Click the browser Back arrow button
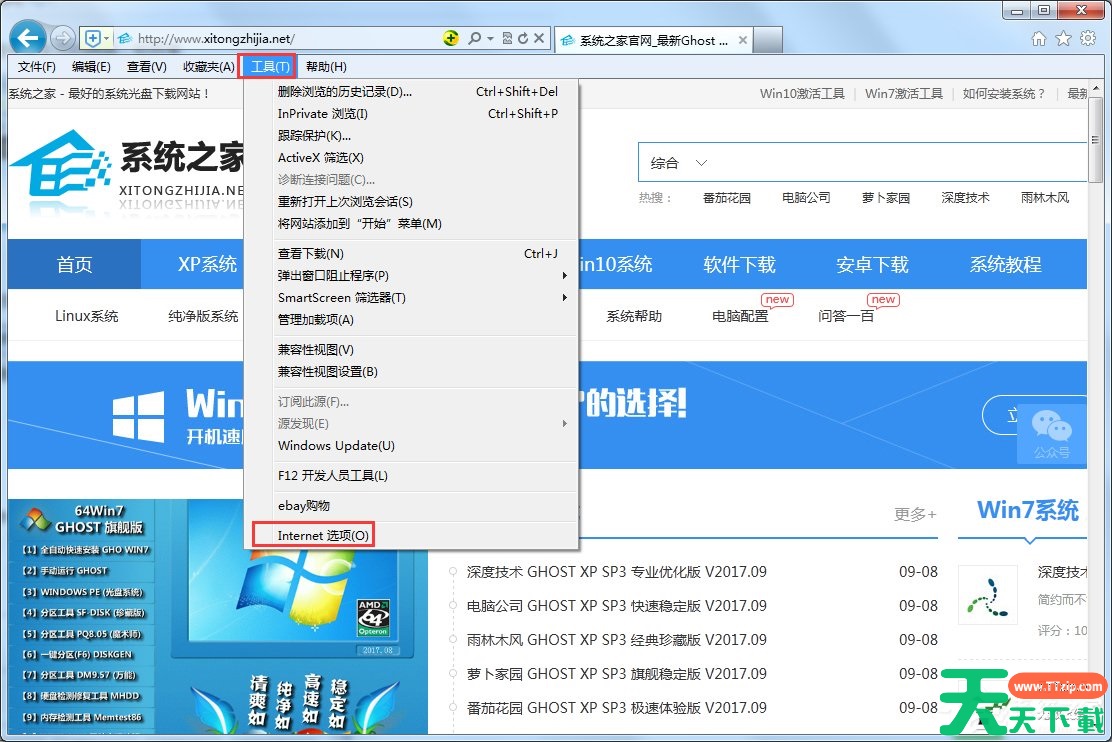This screenshot has width=1112, height=742. (27, 39)
